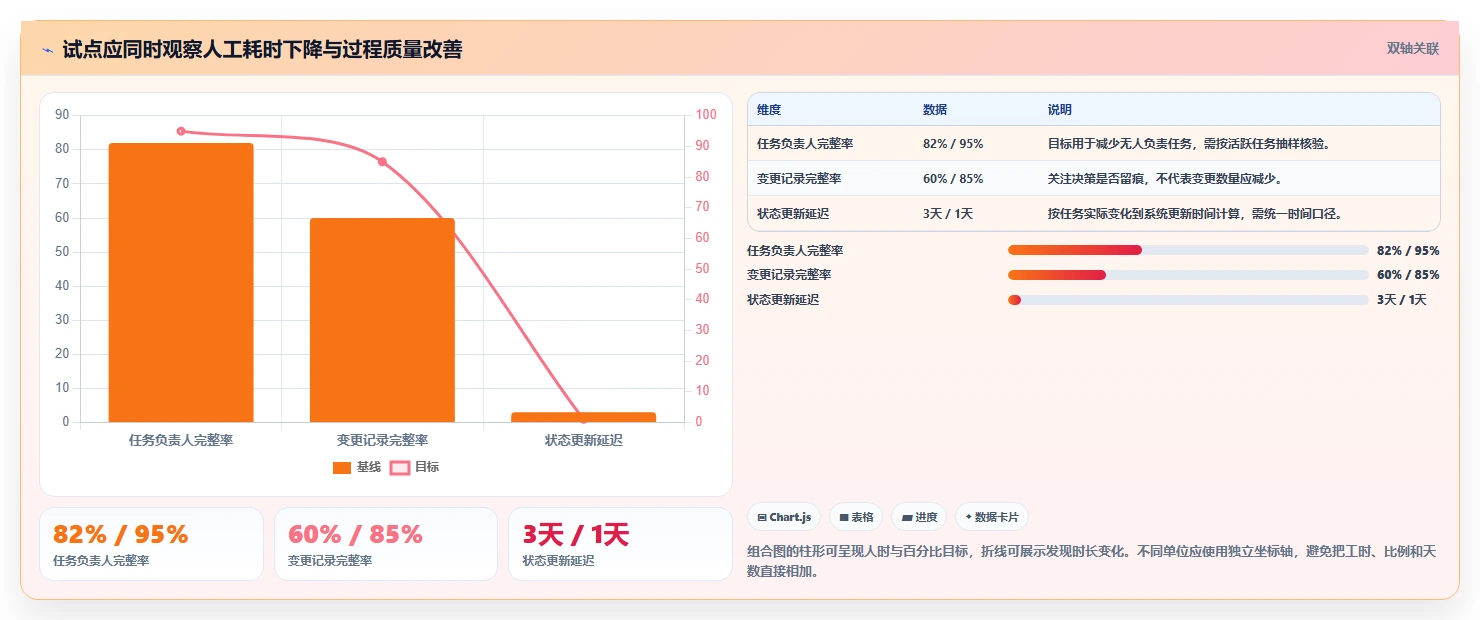1480x620 pixels.
Task: Click the lightning icon beside the card title
Action: click(47, 50)
